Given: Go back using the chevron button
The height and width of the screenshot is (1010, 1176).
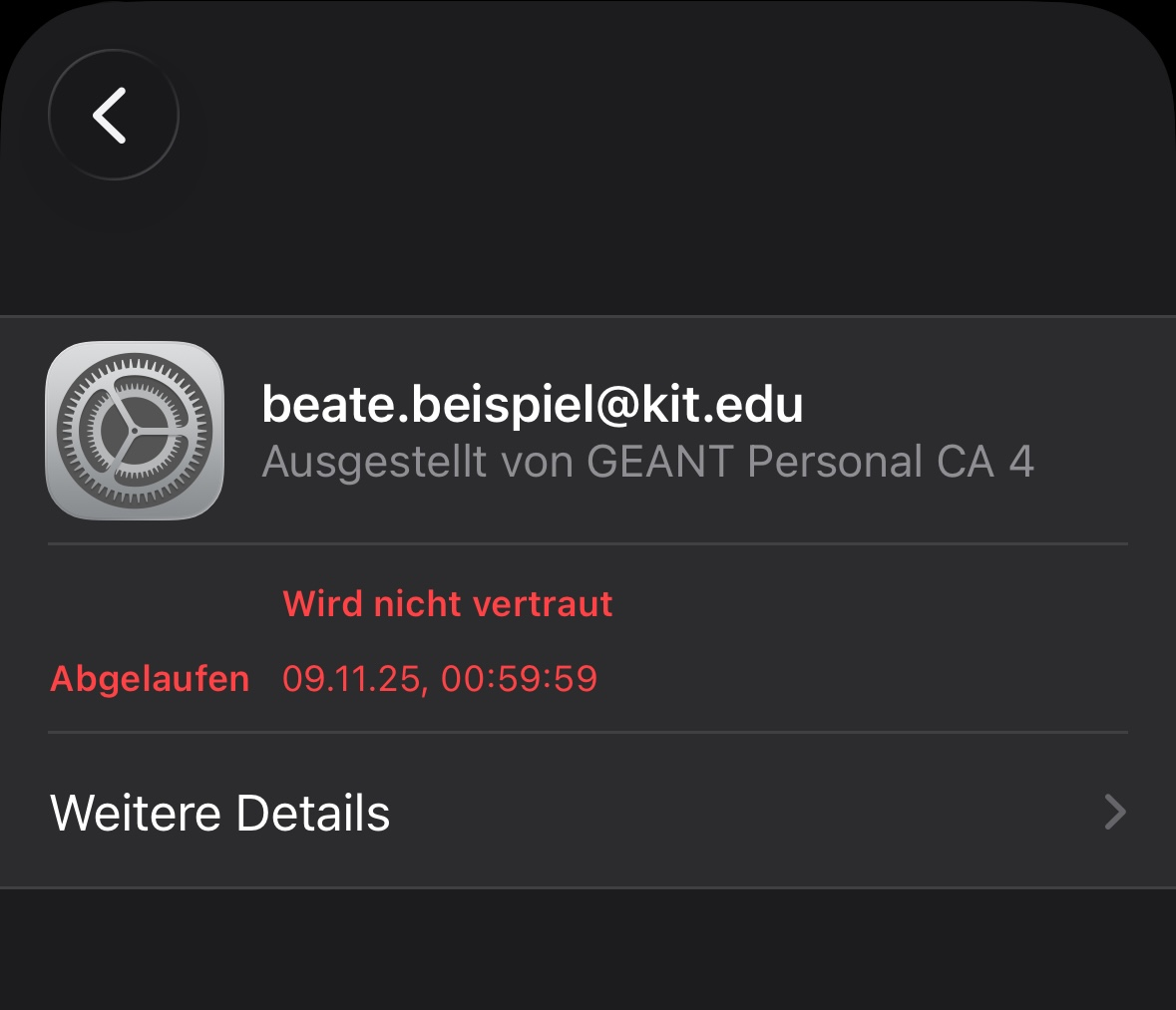Looking at the screenshot, I should [x=113, y=116].
